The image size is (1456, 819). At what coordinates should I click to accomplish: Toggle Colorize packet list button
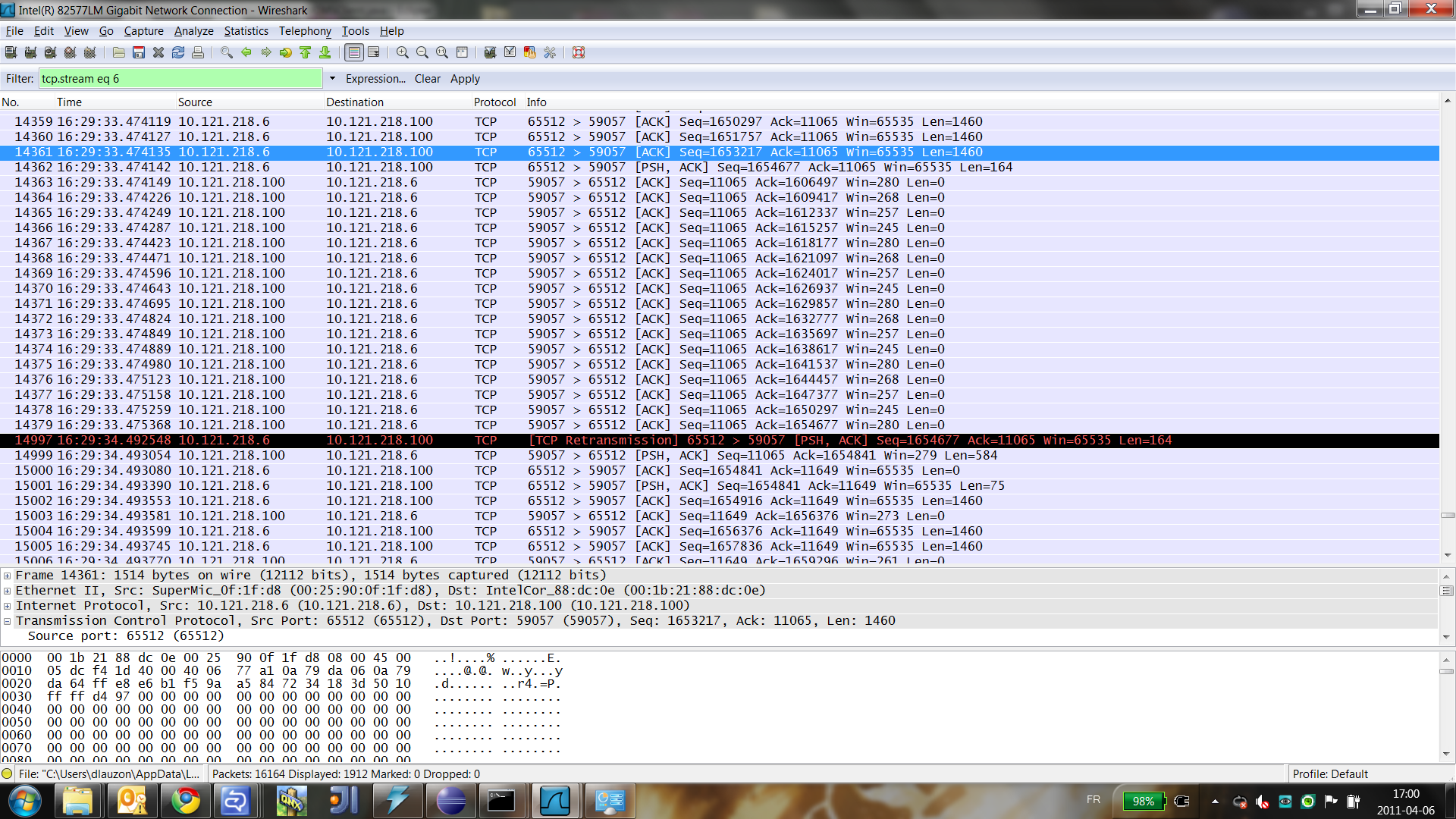[x=353, y=52]
